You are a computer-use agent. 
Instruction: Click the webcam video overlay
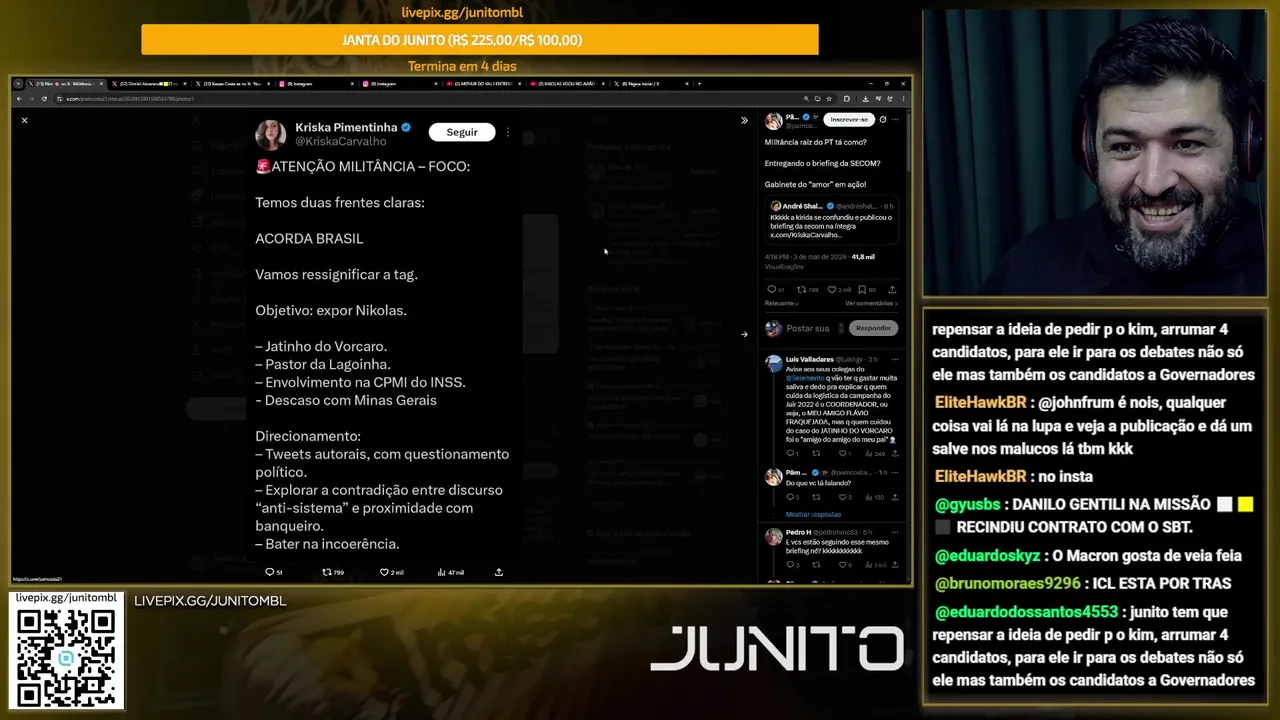(x=1094, y=153)
